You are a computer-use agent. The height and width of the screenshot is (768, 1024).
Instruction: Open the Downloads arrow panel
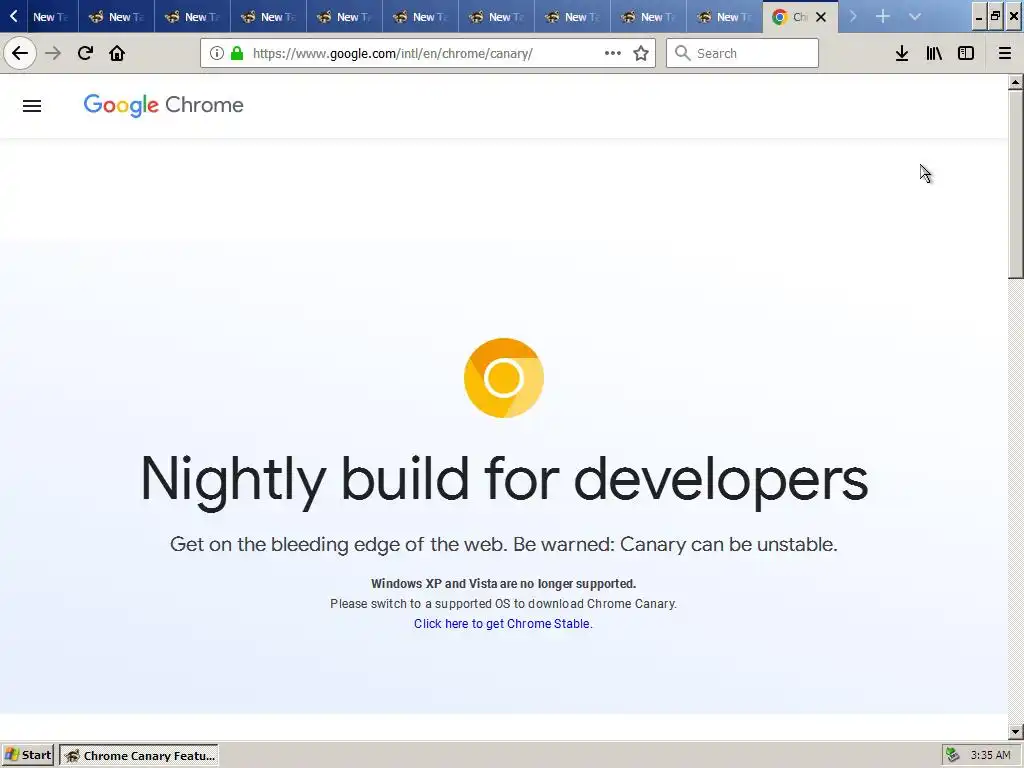click(x=902, y=53)
